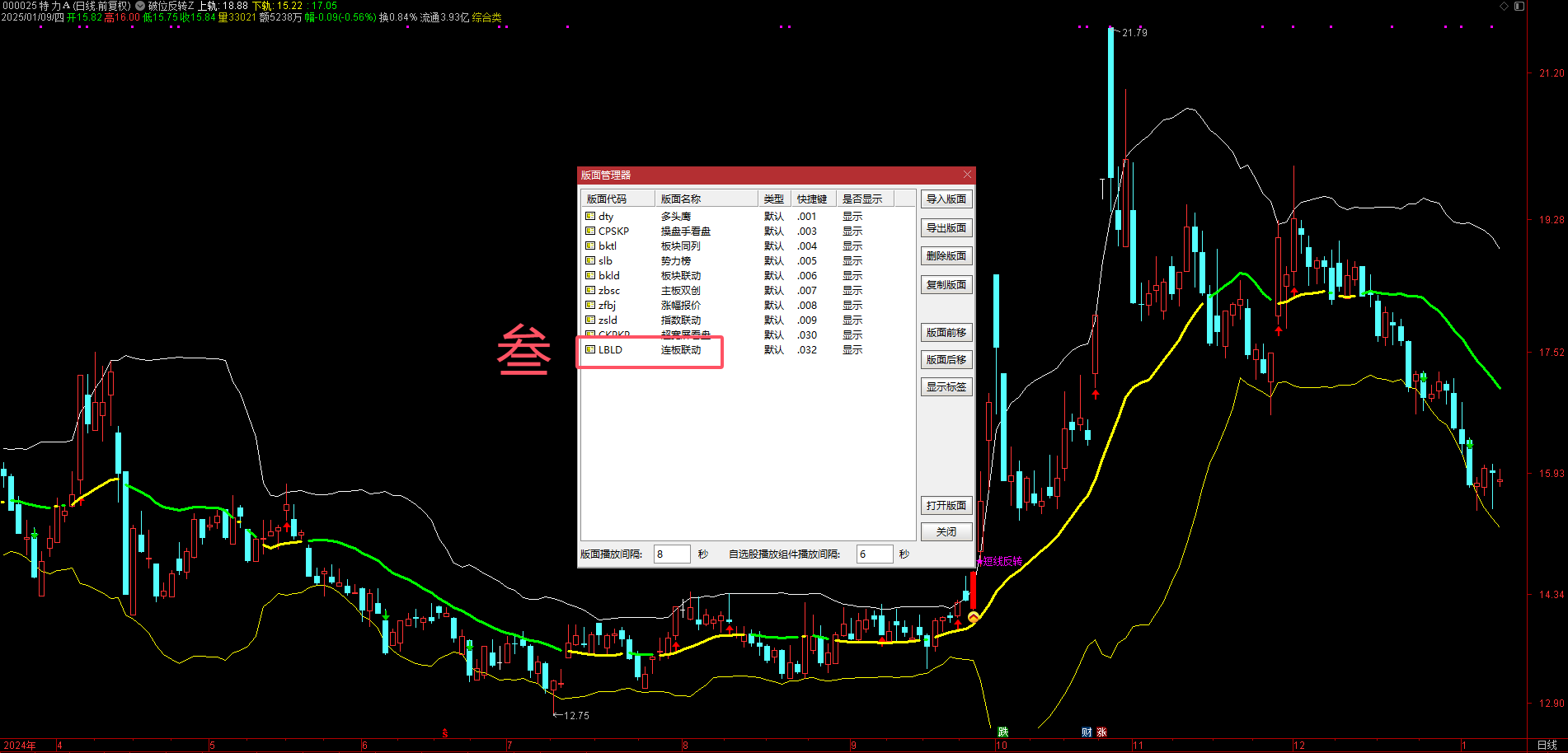Click the slb row layout icon
Image resolution: width=1568 pixels, height=753 pixels.
pyautogui.click(x=589, y=261)
